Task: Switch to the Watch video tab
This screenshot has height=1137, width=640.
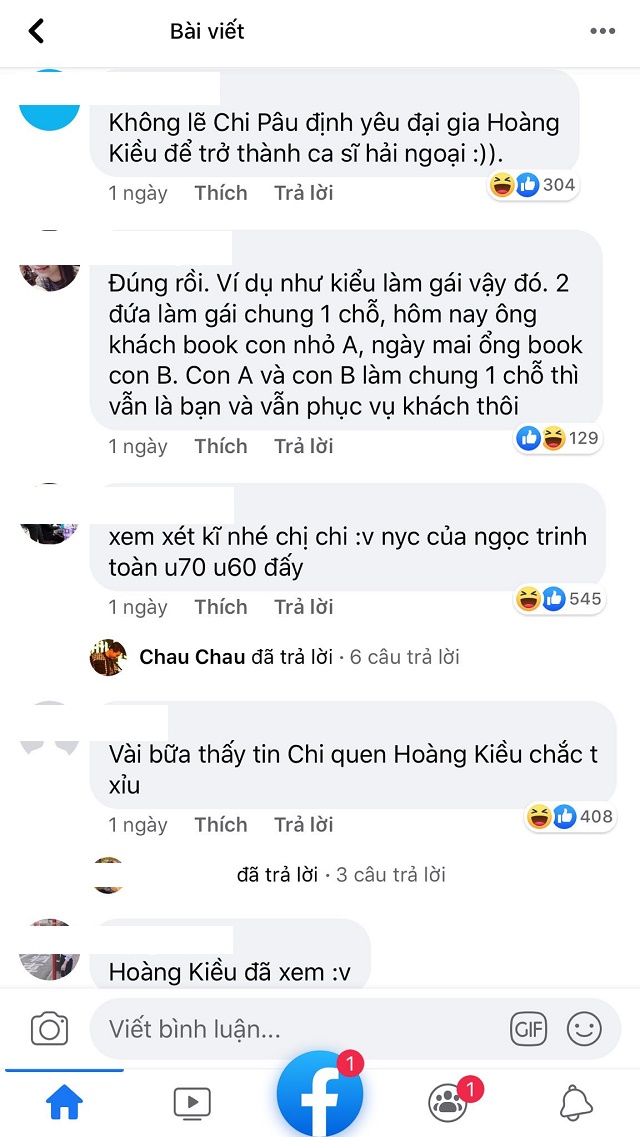Action: 192,1104
